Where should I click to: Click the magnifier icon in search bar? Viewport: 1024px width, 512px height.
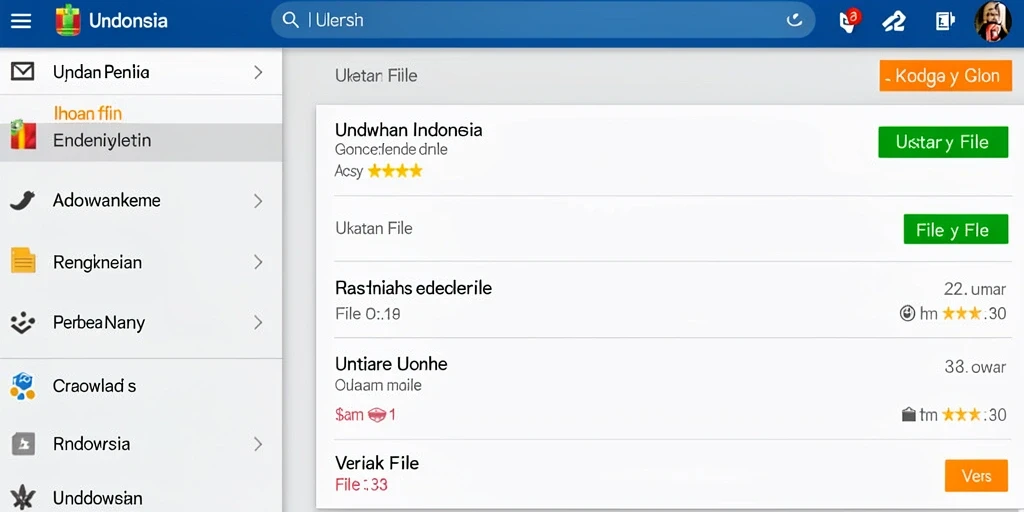[x=291, y=20]
